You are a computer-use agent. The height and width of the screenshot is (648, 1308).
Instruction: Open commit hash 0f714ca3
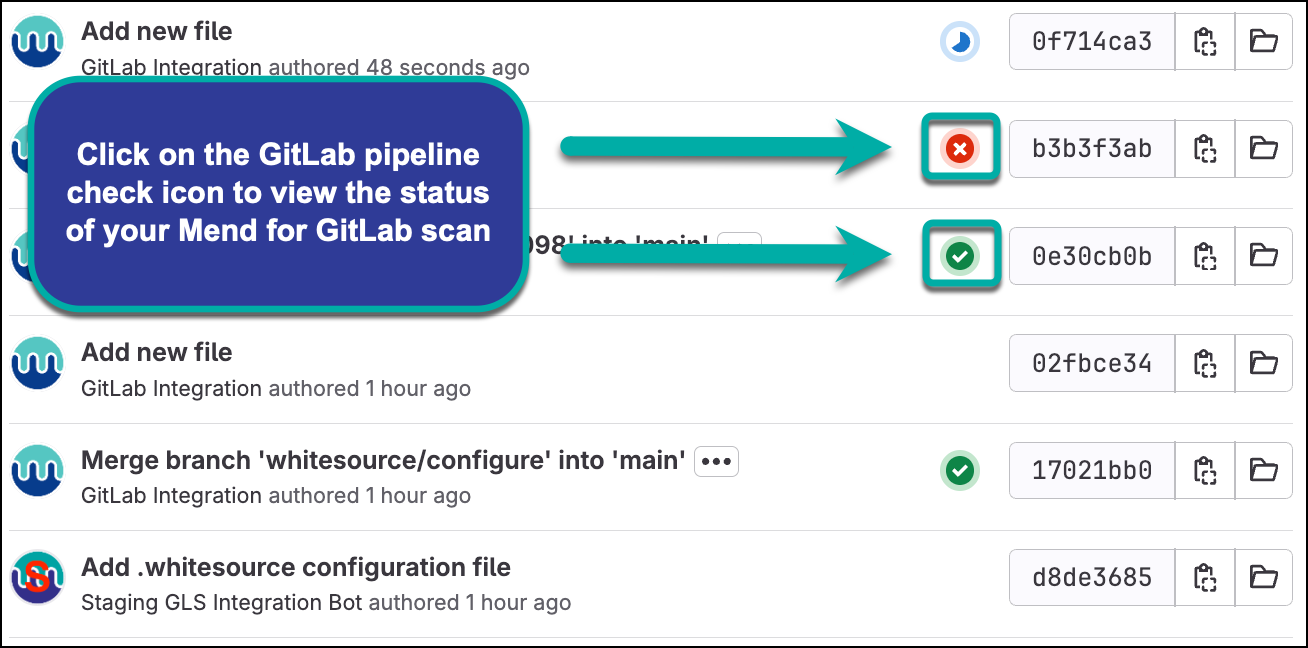click(1092, 42)
